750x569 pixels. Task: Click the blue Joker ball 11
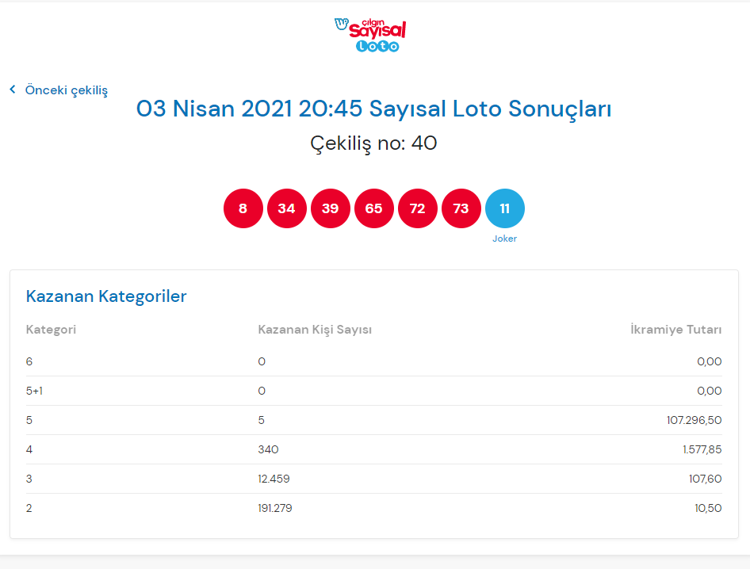505,208
